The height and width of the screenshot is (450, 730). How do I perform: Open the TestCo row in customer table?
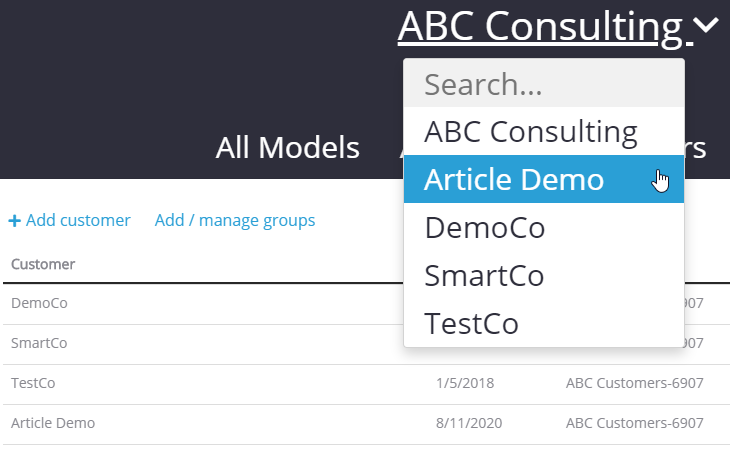[x=366, y=383]
